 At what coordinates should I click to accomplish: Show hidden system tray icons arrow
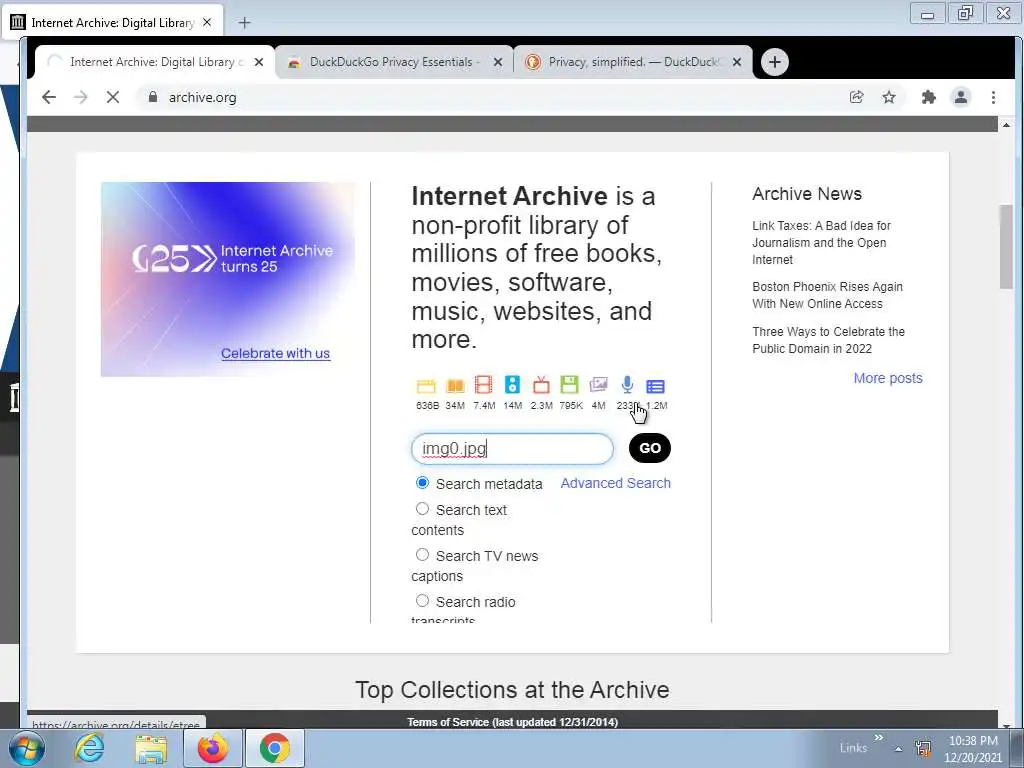click(x=899, y=749)
